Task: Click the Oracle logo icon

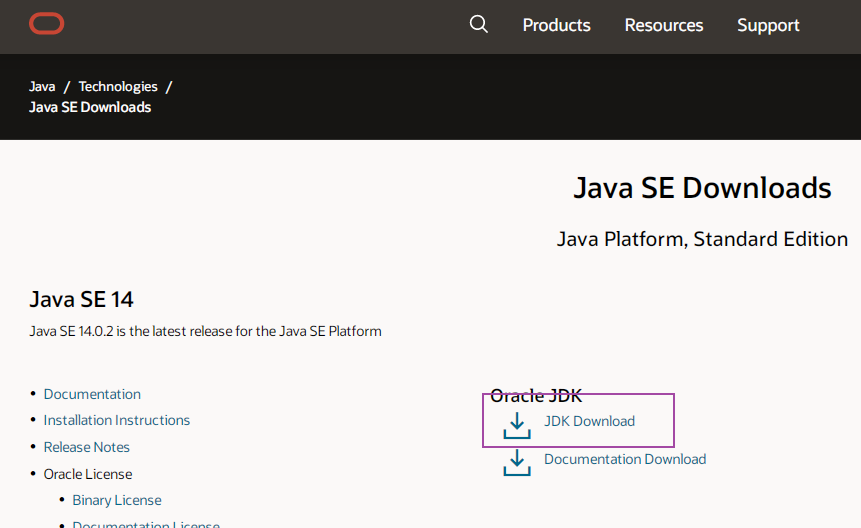Action: pos(47,24)
